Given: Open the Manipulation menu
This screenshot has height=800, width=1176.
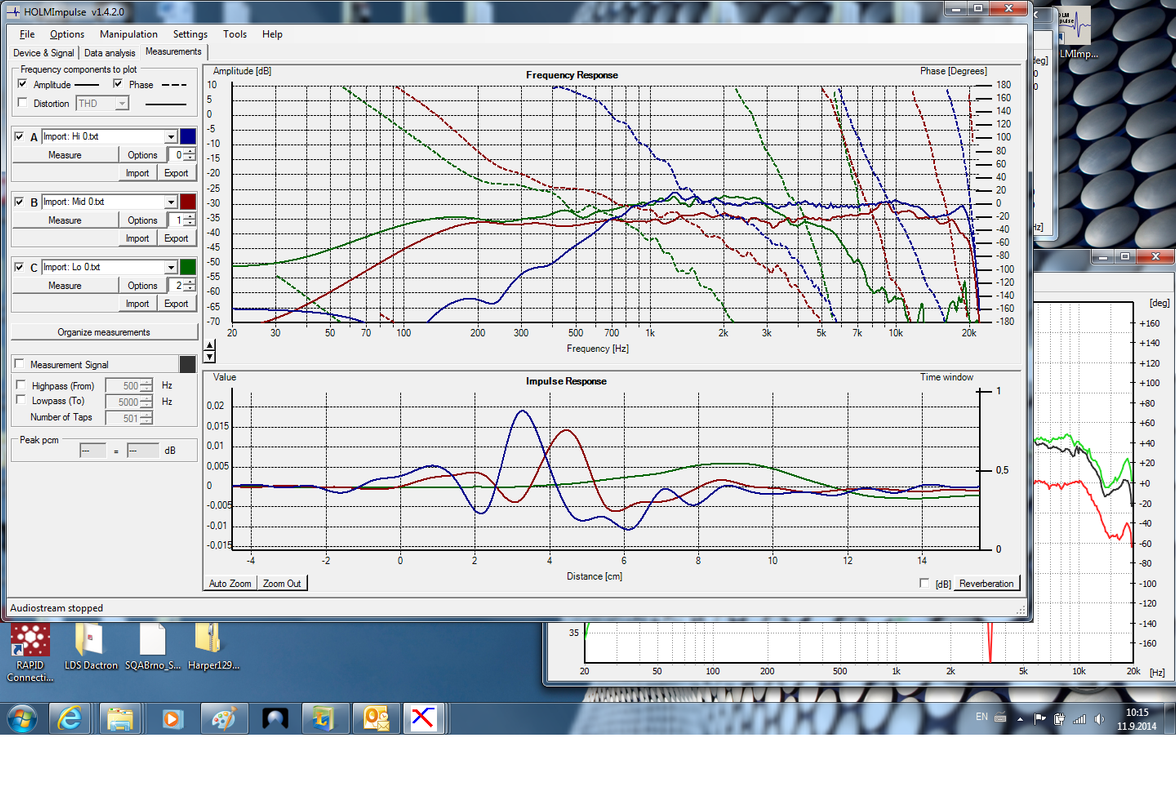Looking at the screenshot, I should click(x=128, y=34).
